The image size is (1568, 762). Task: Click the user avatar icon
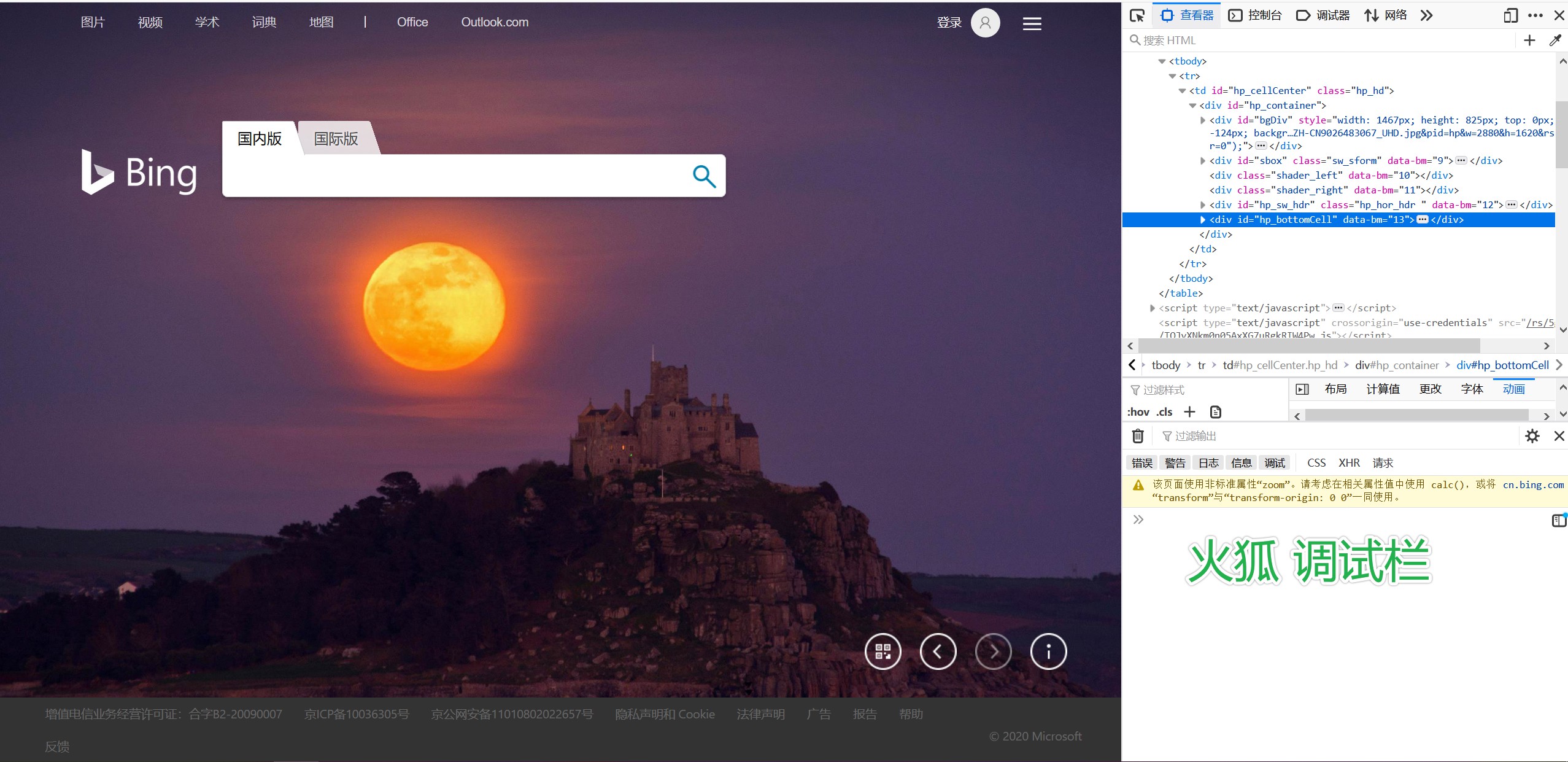[x=985, y=23]
